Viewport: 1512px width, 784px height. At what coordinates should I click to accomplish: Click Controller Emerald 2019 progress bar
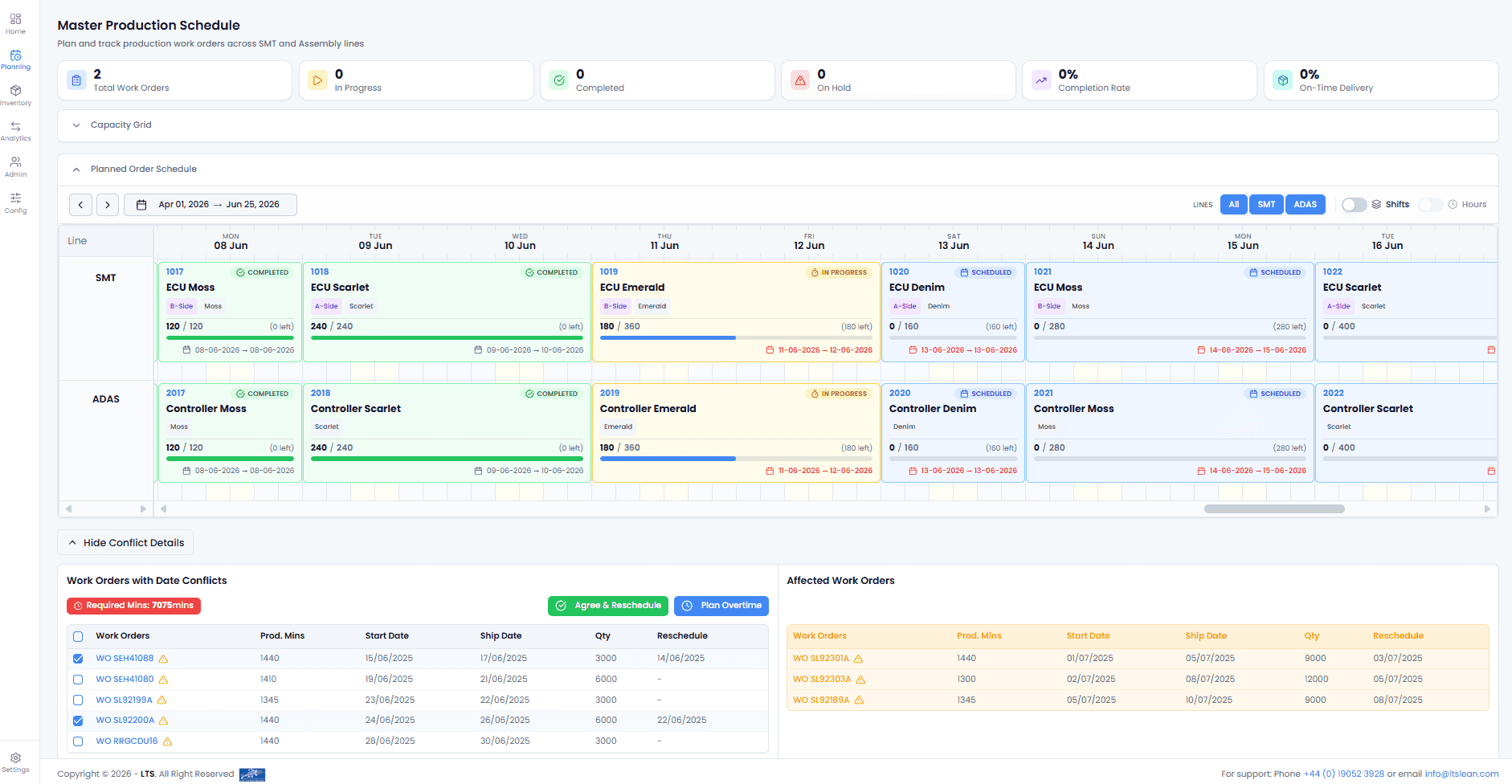tap(736, 459)
